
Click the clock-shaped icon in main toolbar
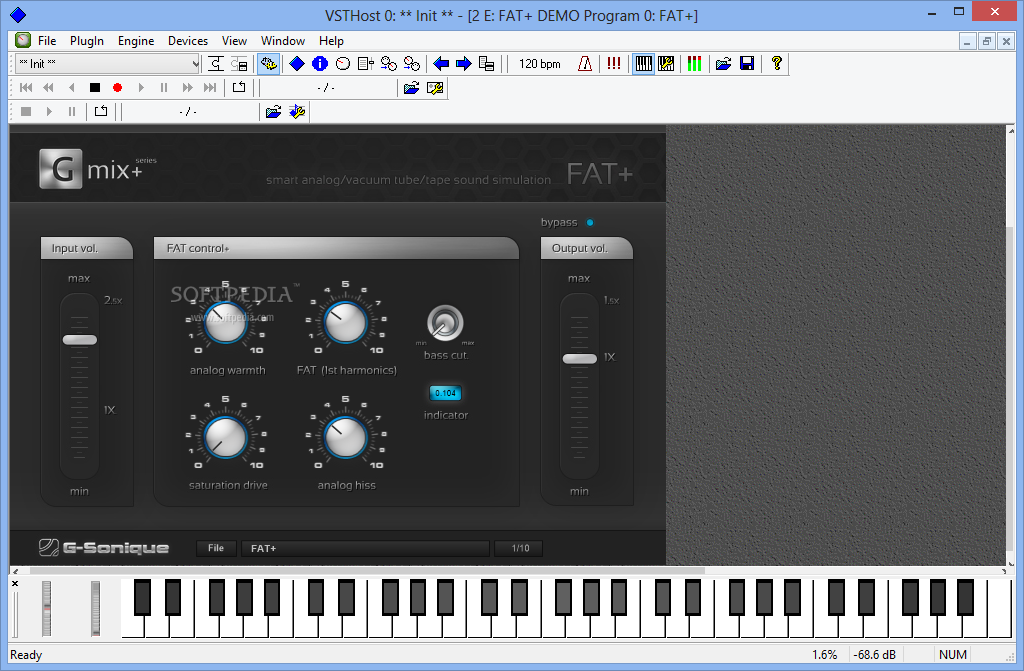(x=343, y=63)
